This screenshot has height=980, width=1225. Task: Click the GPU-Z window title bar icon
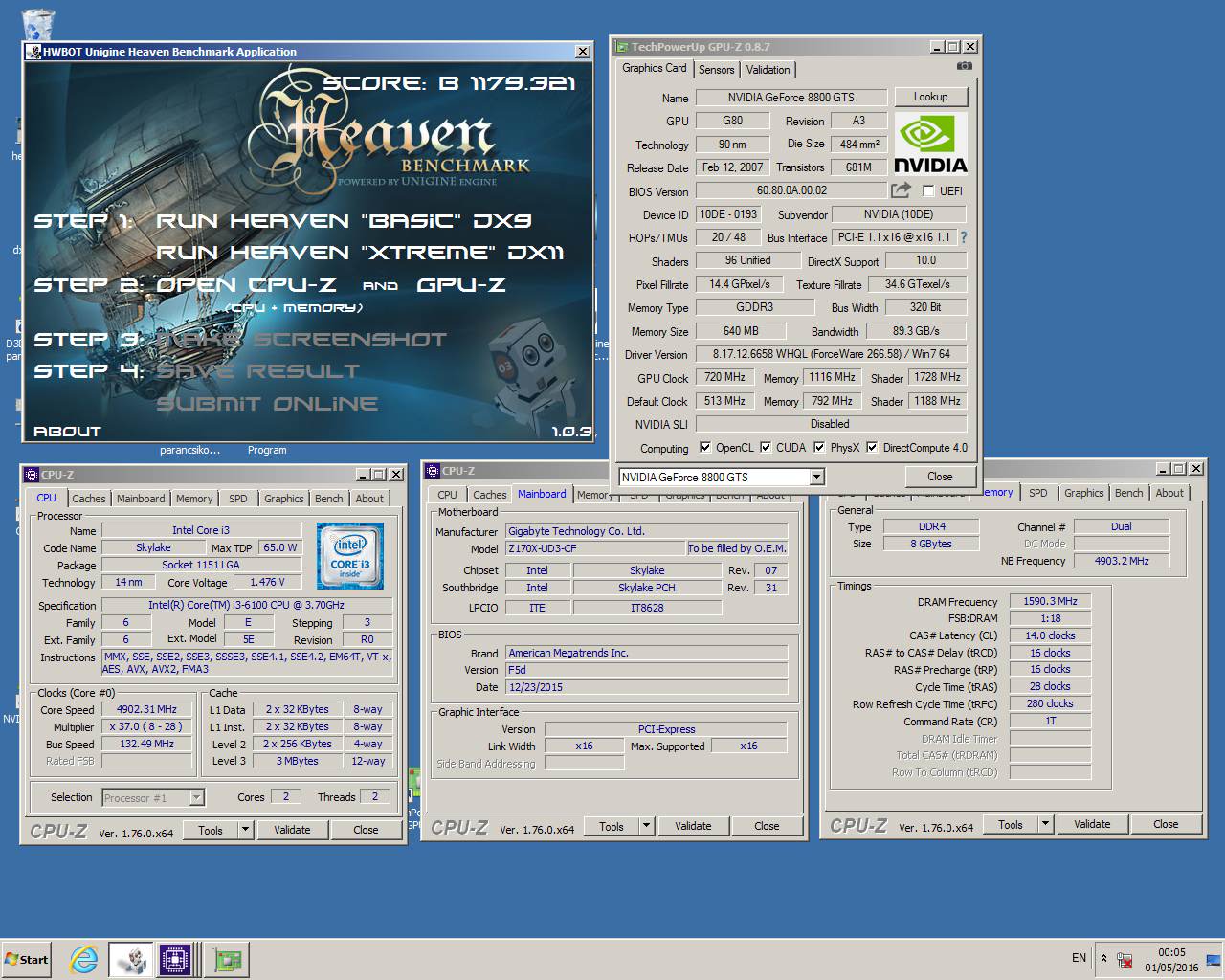(x=622, y=46)
